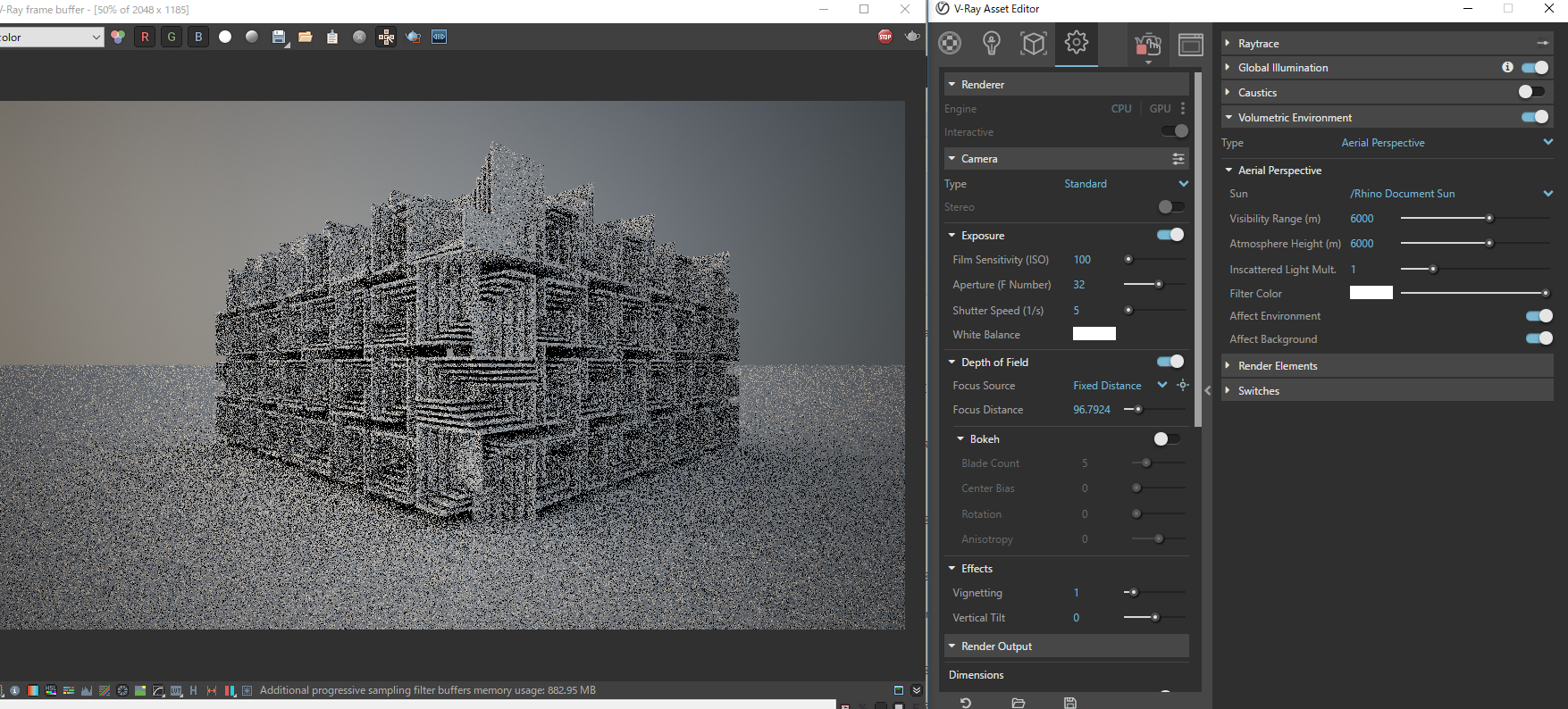Viewport: 1568px width, 709px height.
Task: Open the Materials tab sphere icon
Action: click(x=950, y=43)
